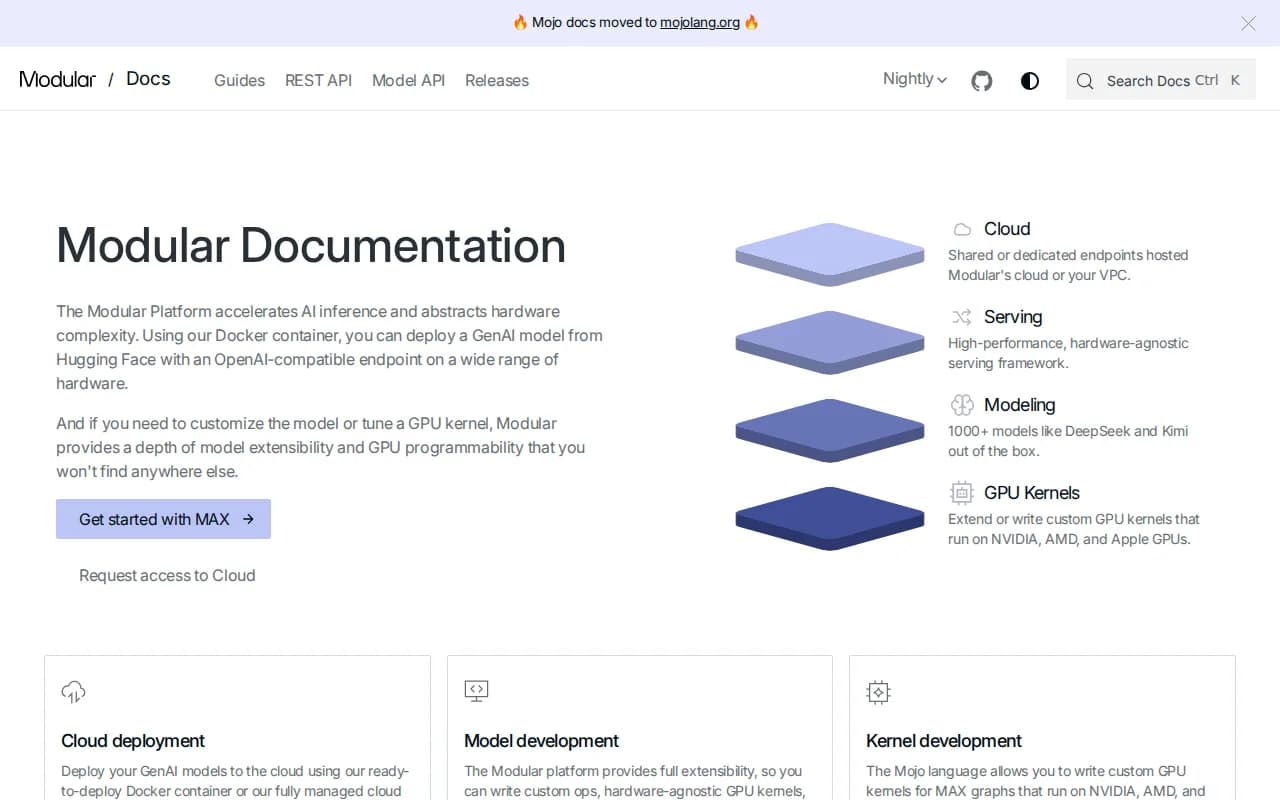Image resolution: width=1280 pixels, height=800 pixels.
Task: Click Get started with MAX button
Action: (163, 519)
